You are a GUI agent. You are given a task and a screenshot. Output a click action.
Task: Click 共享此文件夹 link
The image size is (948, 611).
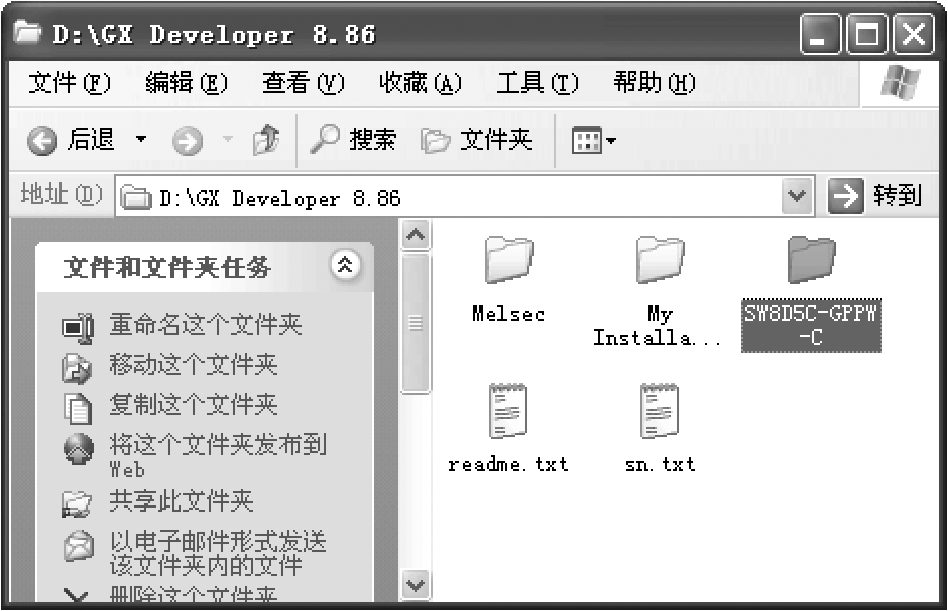tap(181, 501)
